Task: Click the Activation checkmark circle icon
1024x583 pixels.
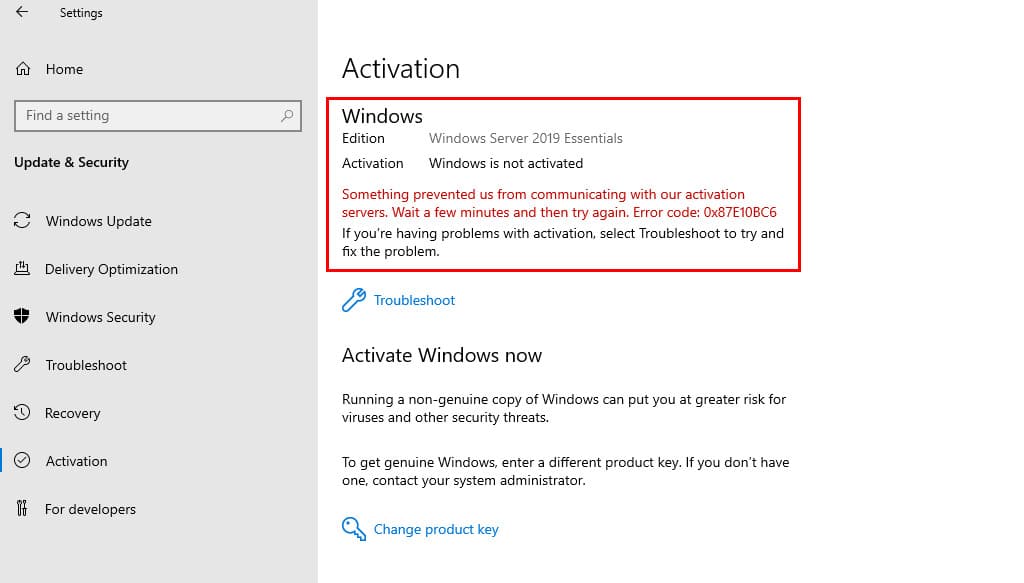Action: point(22,460)
